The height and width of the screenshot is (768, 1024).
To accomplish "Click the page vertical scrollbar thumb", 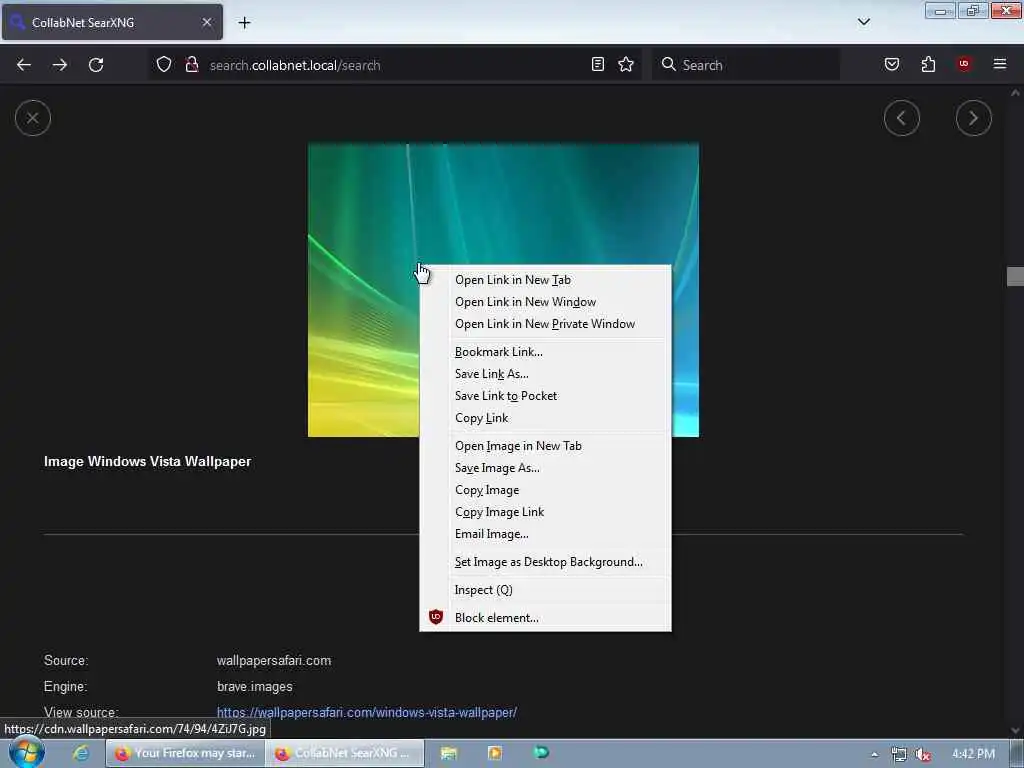I will (x=1015, y=276).
